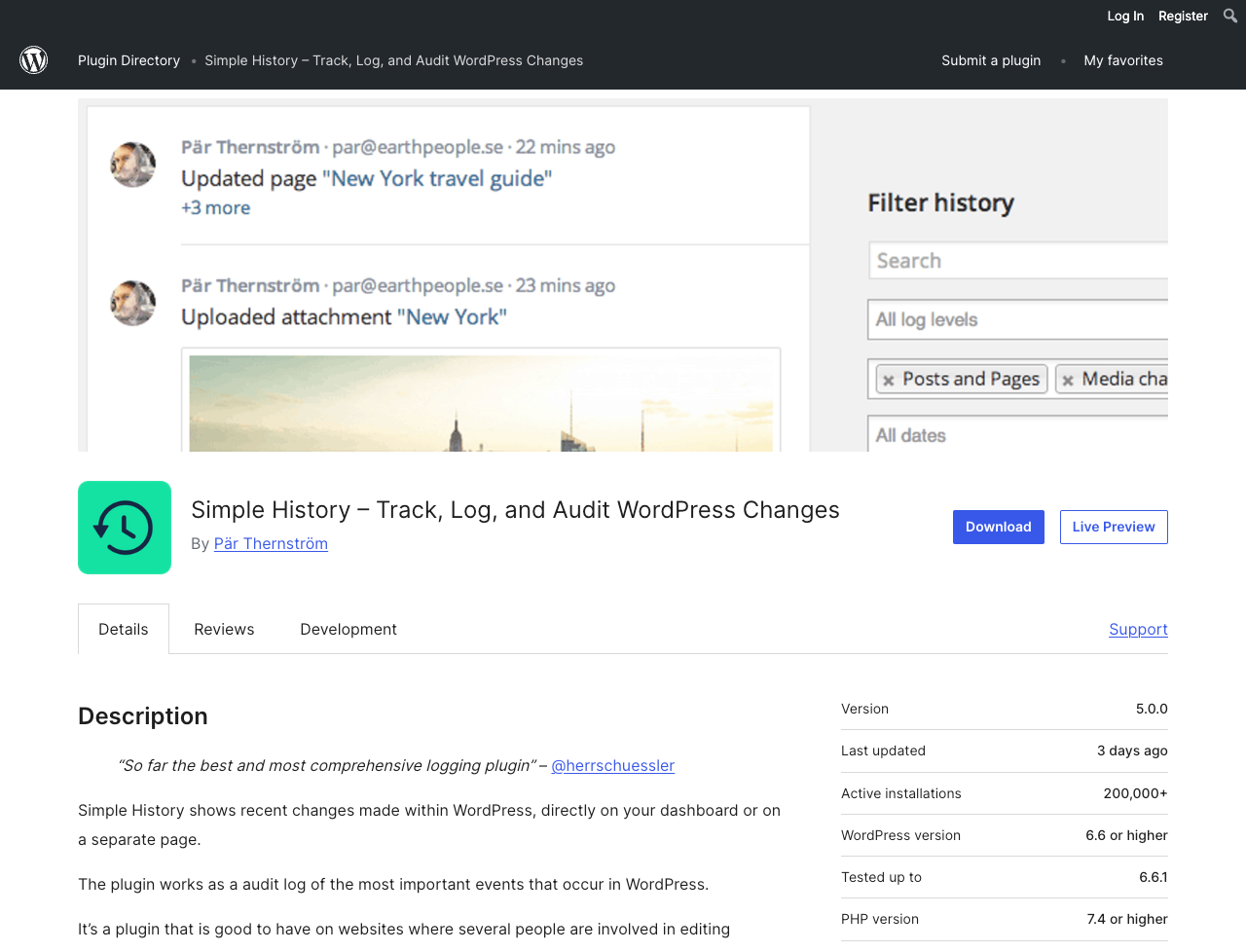Switch to the Reviews tab
The image size is (1246, 952).
(224, 629)
